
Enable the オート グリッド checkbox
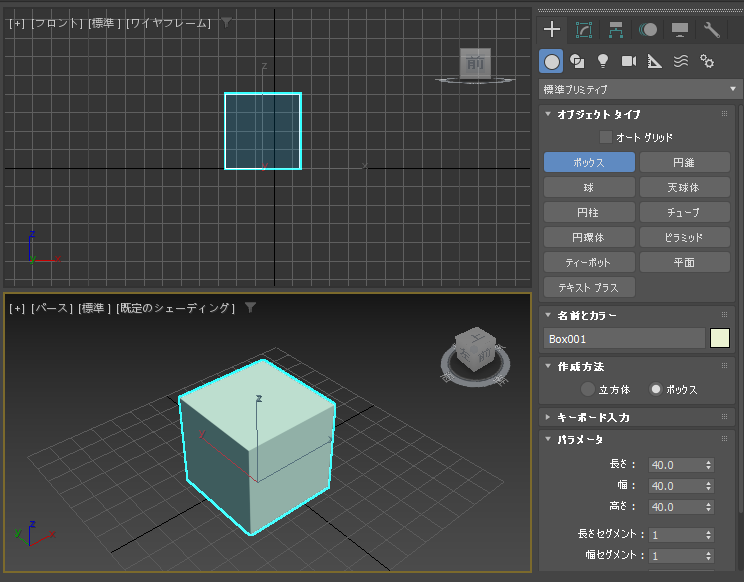(x=605, y=137)
